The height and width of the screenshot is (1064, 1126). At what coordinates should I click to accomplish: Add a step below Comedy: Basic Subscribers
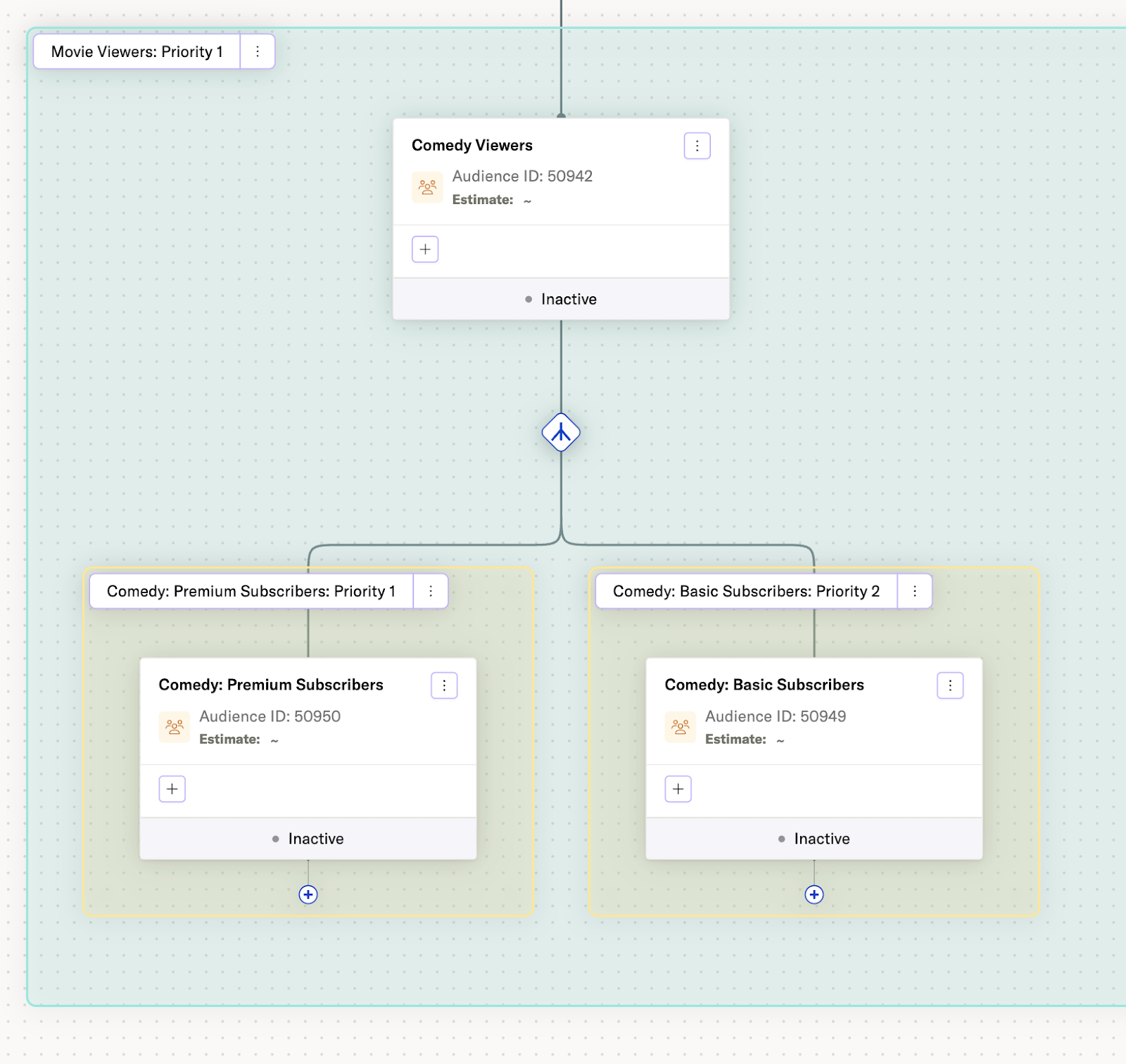coord(814,894)
